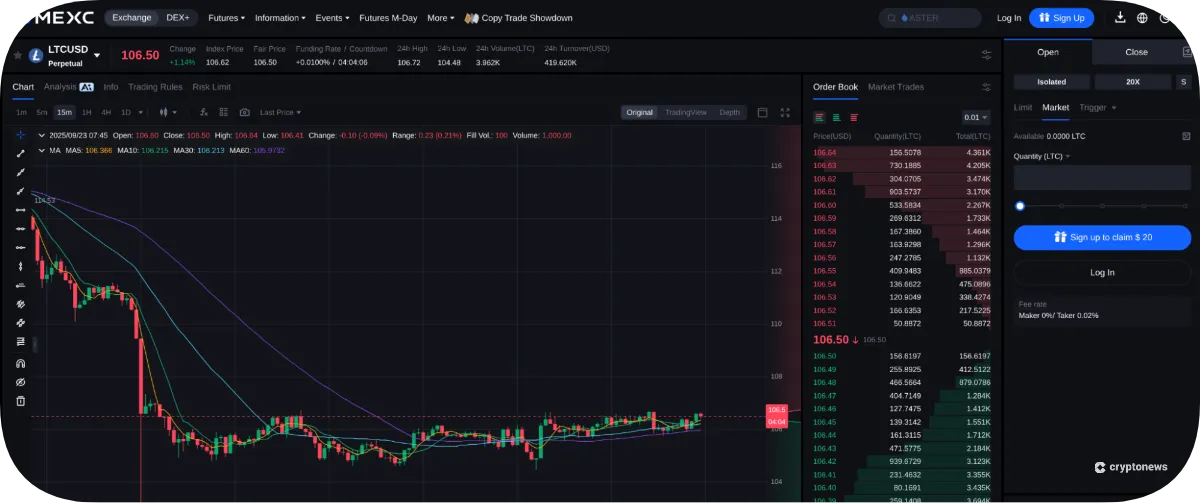The image size is (1200, 503).
Task: Click the ASTER search box
Action: 930,18
